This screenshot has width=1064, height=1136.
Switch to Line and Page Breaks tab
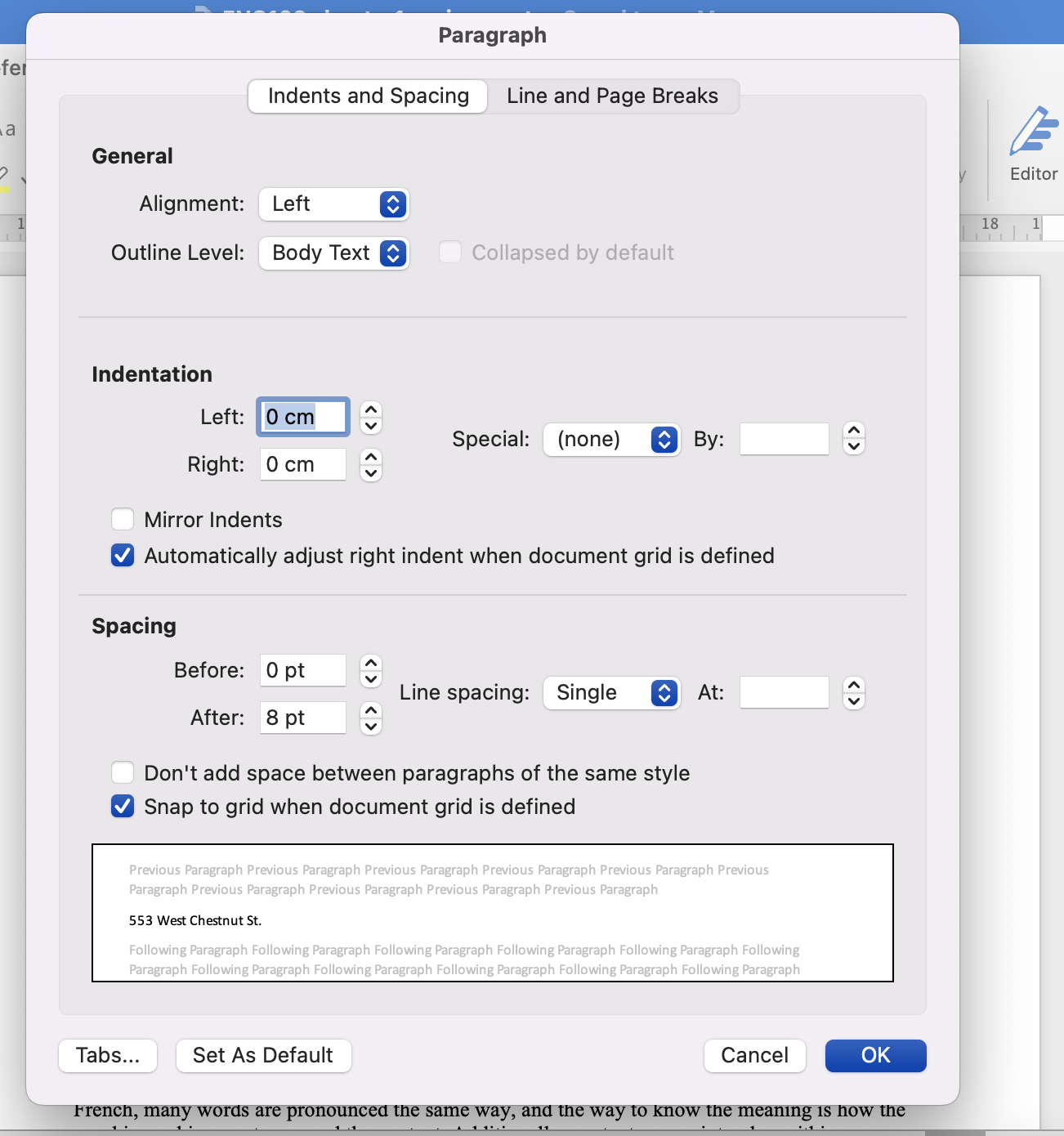[612, 96]
